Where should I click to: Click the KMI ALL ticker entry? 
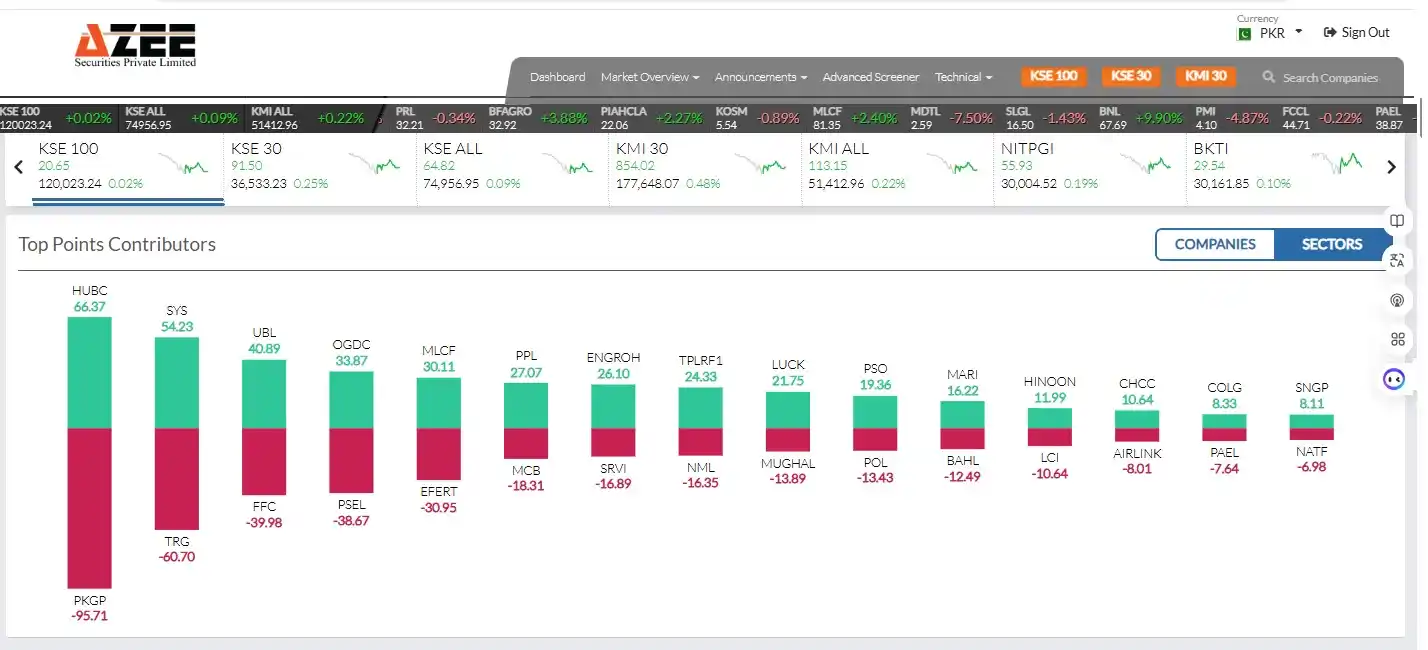[308, 118]
